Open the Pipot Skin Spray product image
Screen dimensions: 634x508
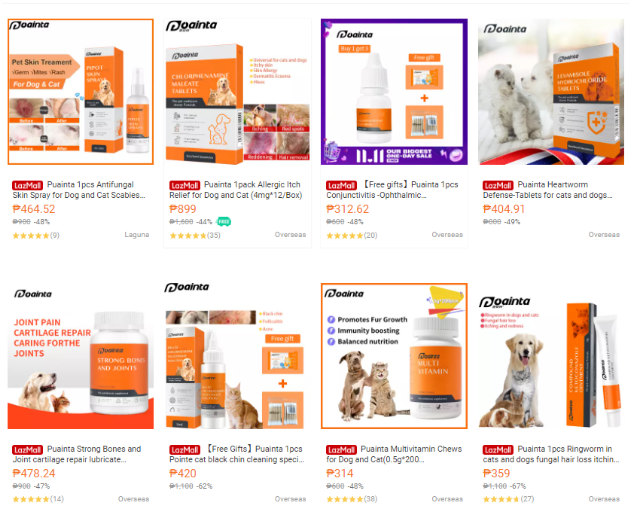(81, 92)
